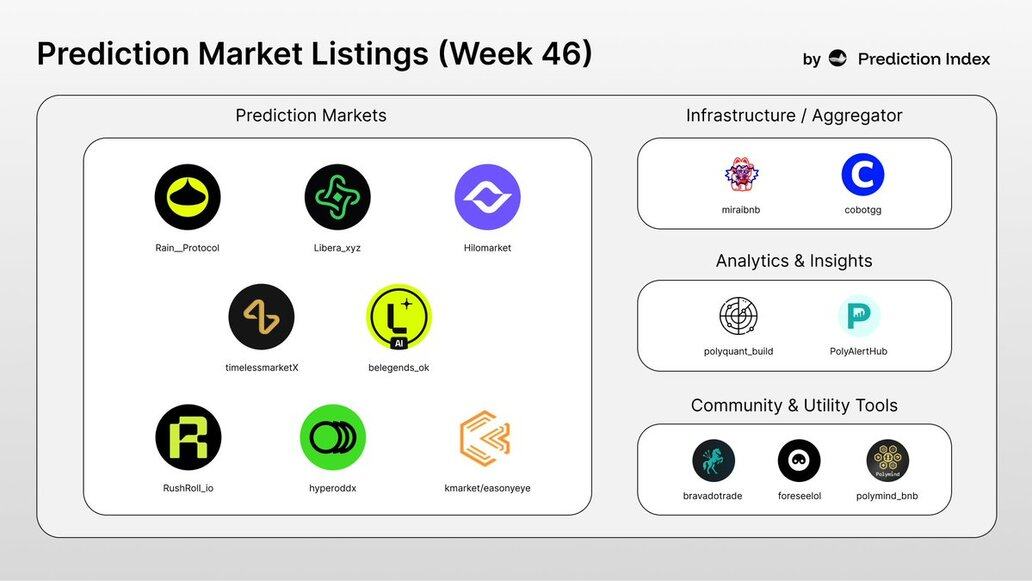This screenshot has height=581, width=1032.
Task: Click the foreseelol black circle icon
Action: pyautogui.click(x=799, y=461)
